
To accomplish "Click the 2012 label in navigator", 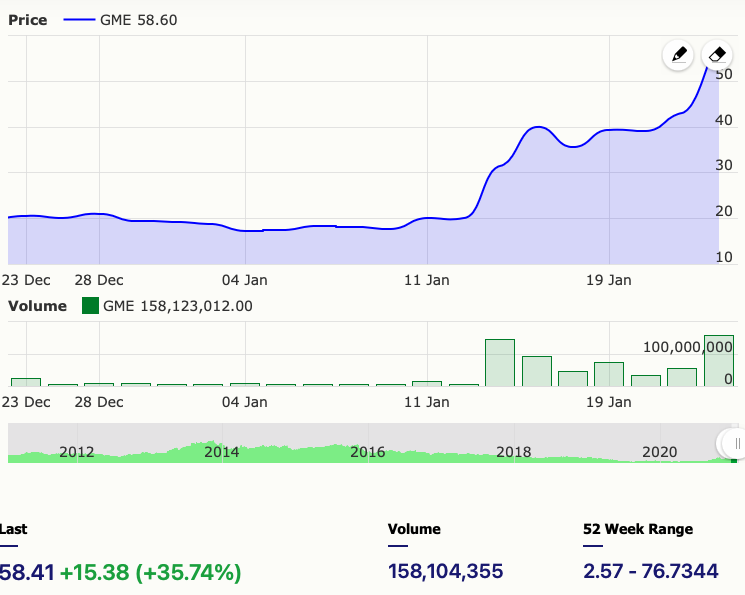I will pos(76,451).
